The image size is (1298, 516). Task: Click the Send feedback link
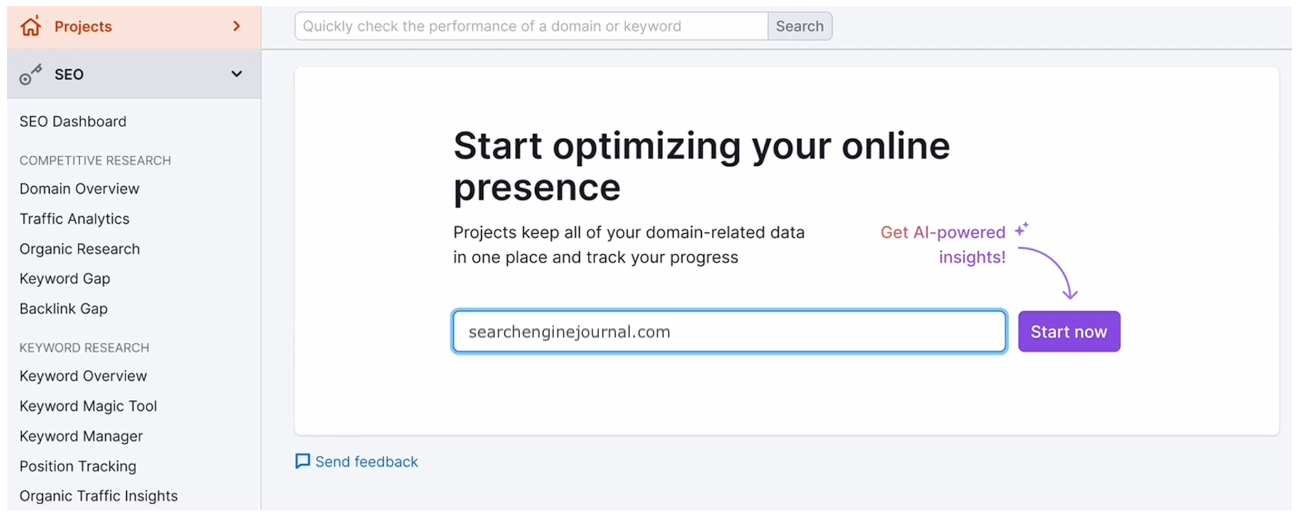366,462
